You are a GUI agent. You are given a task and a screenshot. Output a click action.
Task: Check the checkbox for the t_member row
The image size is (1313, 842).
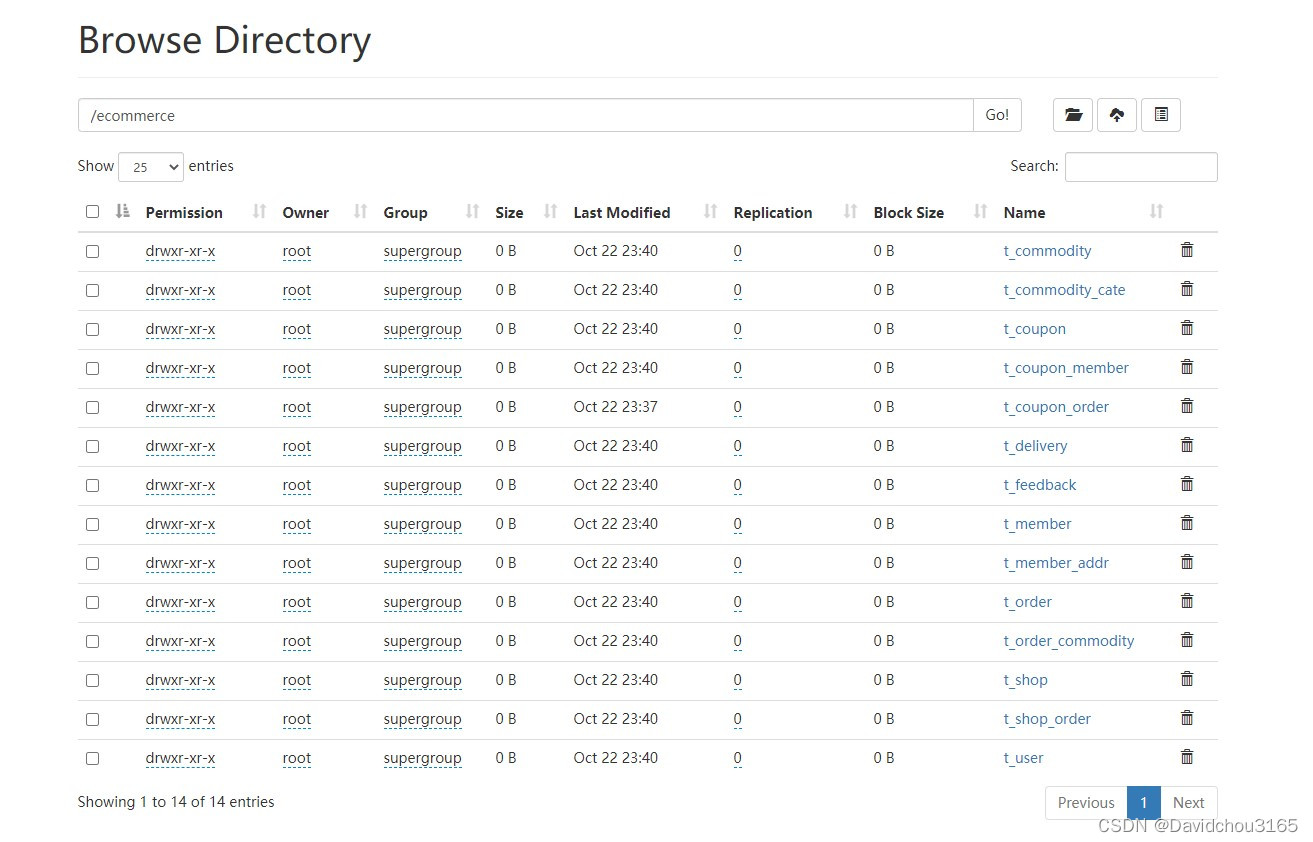[x=92, y=524]
